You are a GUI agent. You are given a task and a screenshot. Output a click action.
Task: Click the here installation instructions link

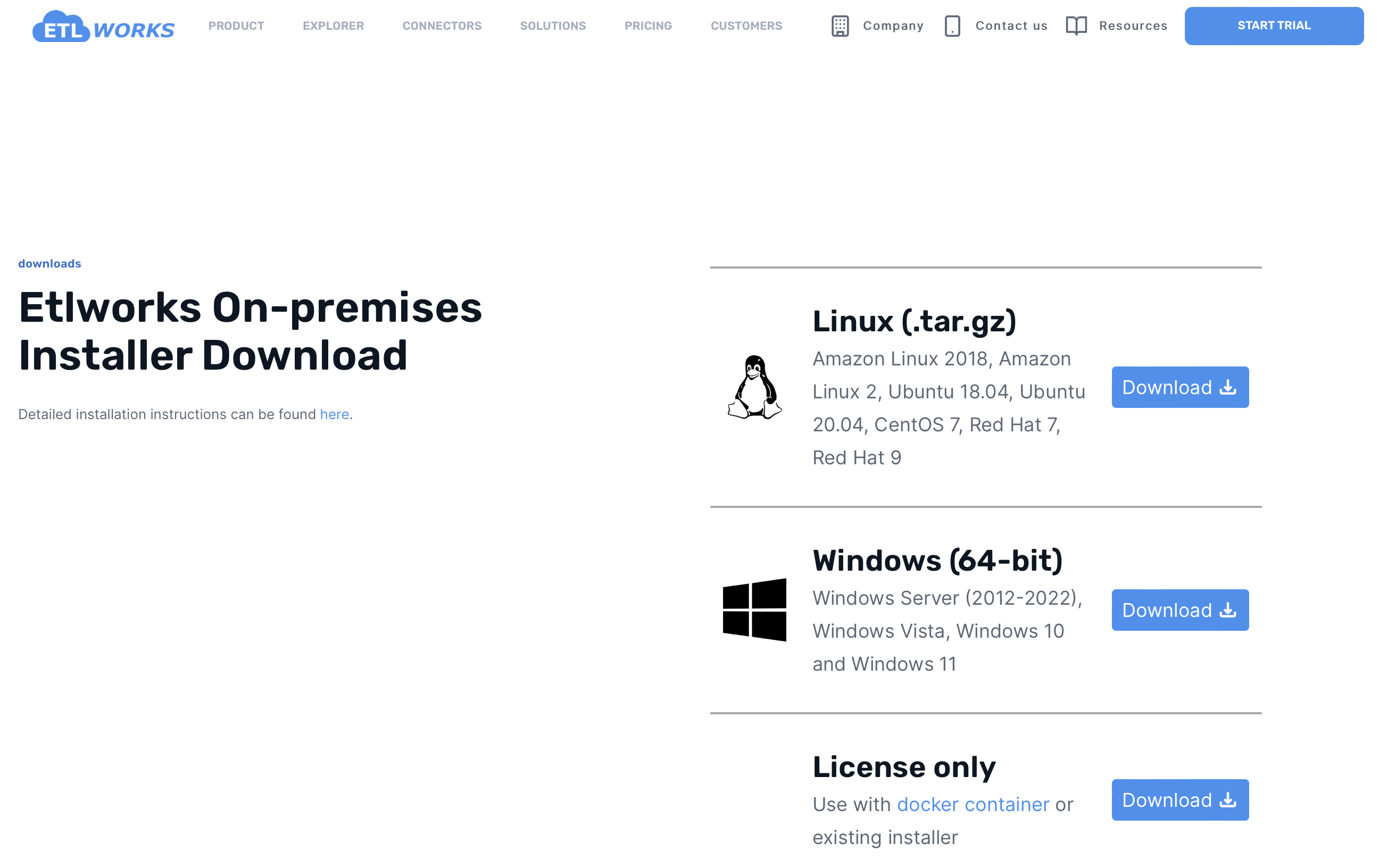coord(335,413)
